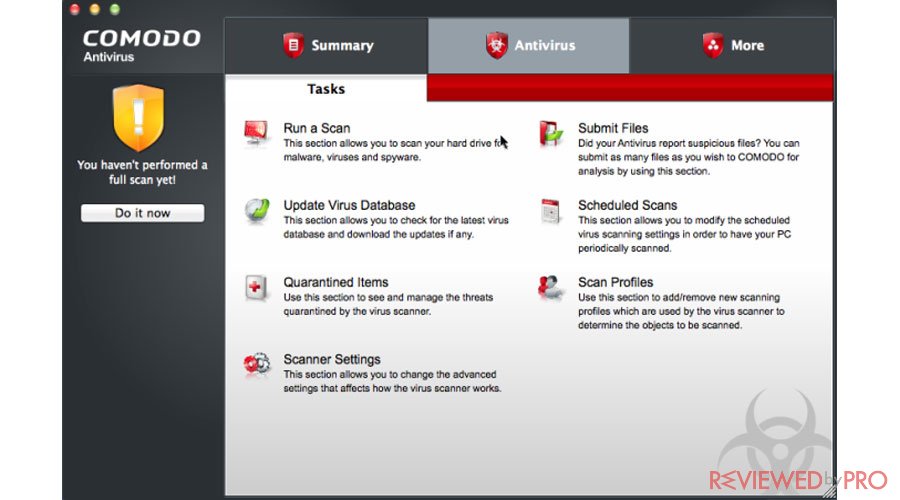Click the Scan Profiles description text

click(681, 311)
